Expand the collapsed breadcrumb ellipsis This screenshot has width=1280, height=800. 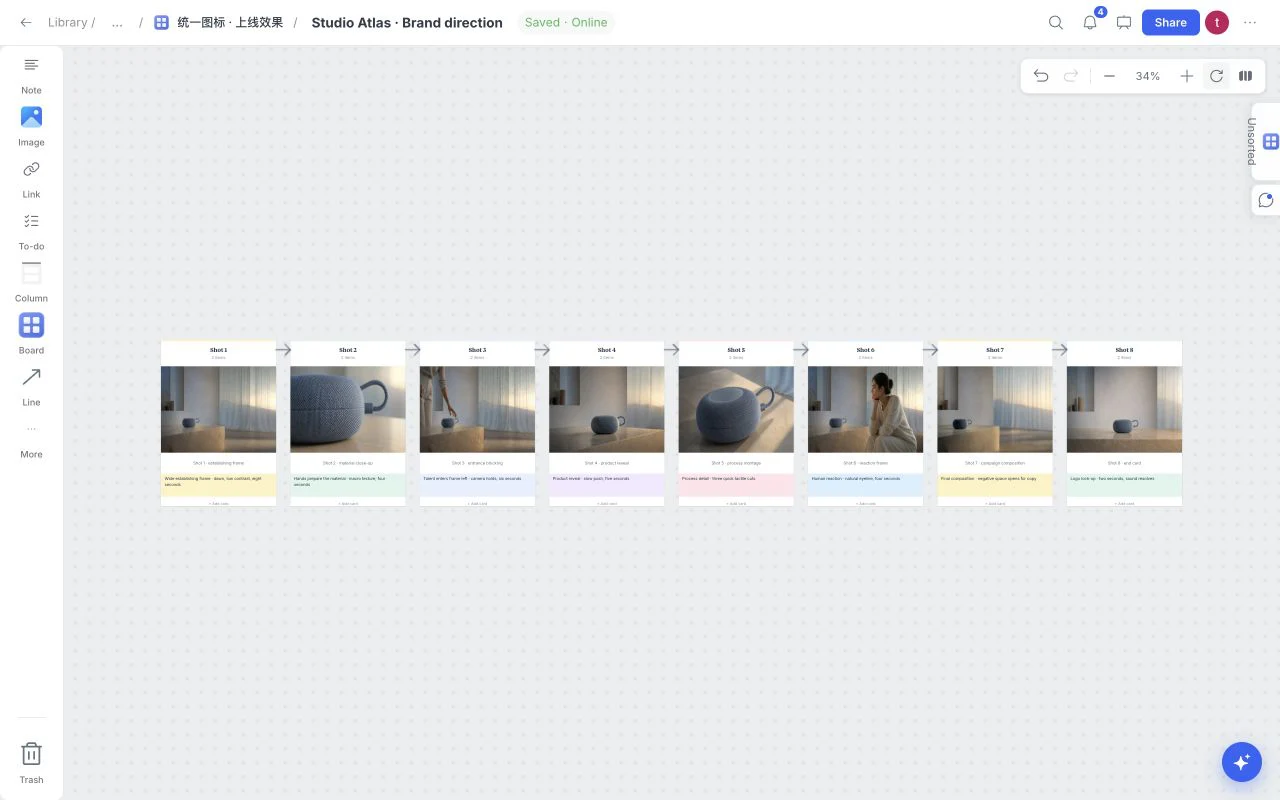tap(117, 22)
